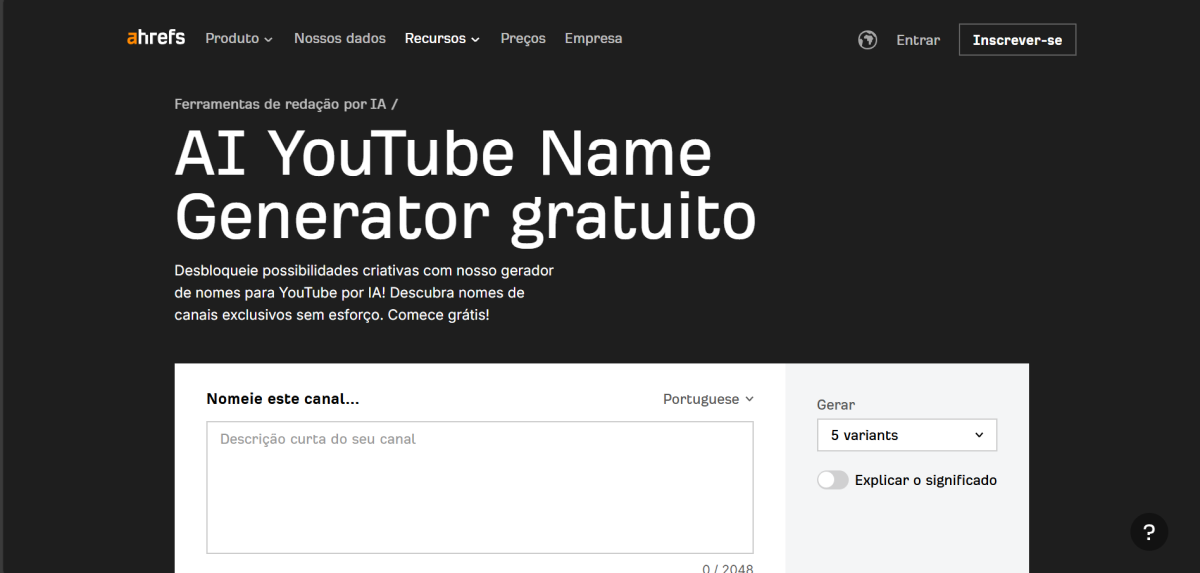Screen dimensions: 1200x573
Task: Toggle Explicar o significado switch
Action: (832, 480)
